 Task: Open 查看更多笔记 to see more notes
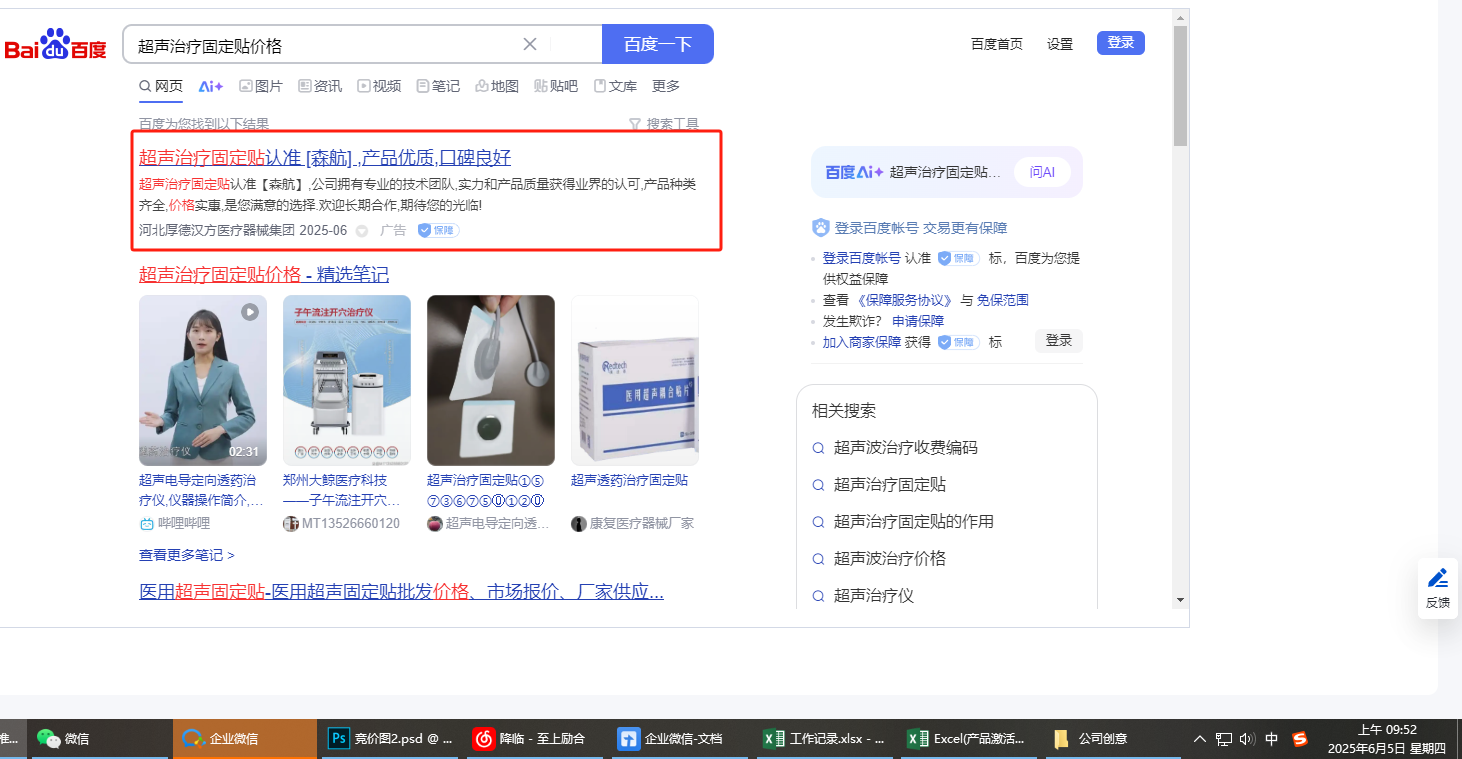coord(187,555)
